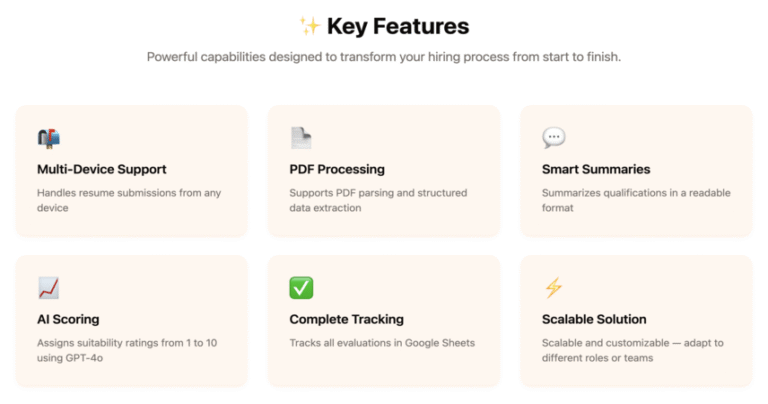The image size is (768, 404).
Task: Click the 'Powerful capabilities' subtitle text
Action: (x=384, y=57)
